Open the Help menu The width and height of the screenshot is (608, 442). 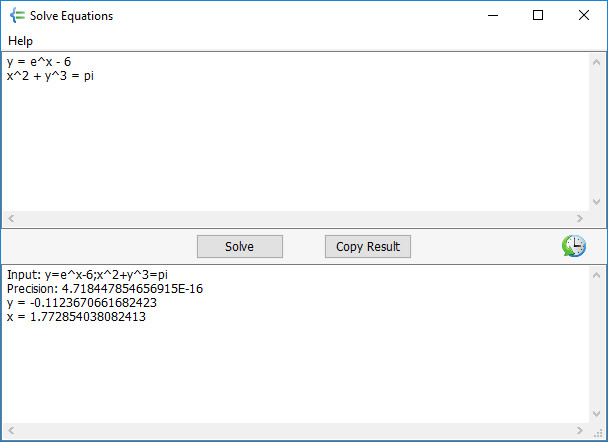point(21,41)
